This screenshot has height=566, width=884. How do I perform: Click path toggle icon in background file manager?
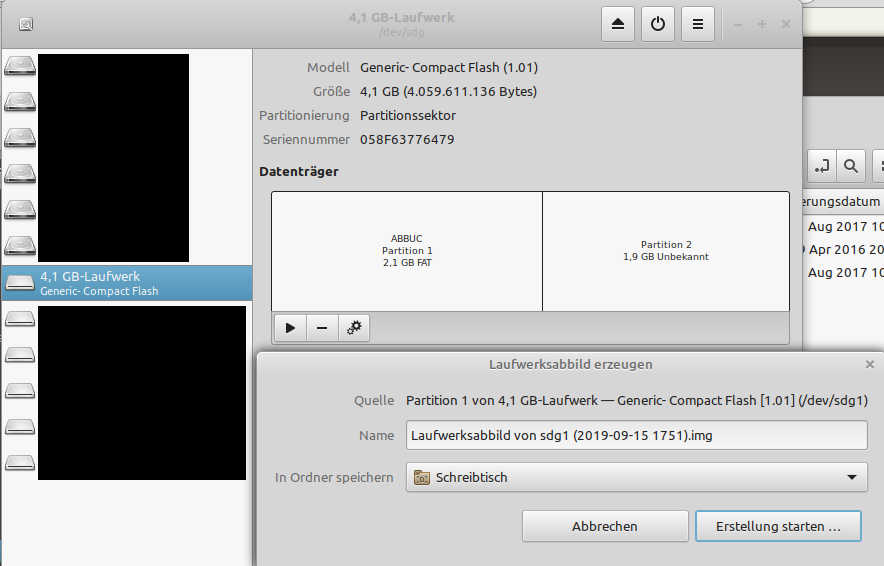tap(822, 166)
